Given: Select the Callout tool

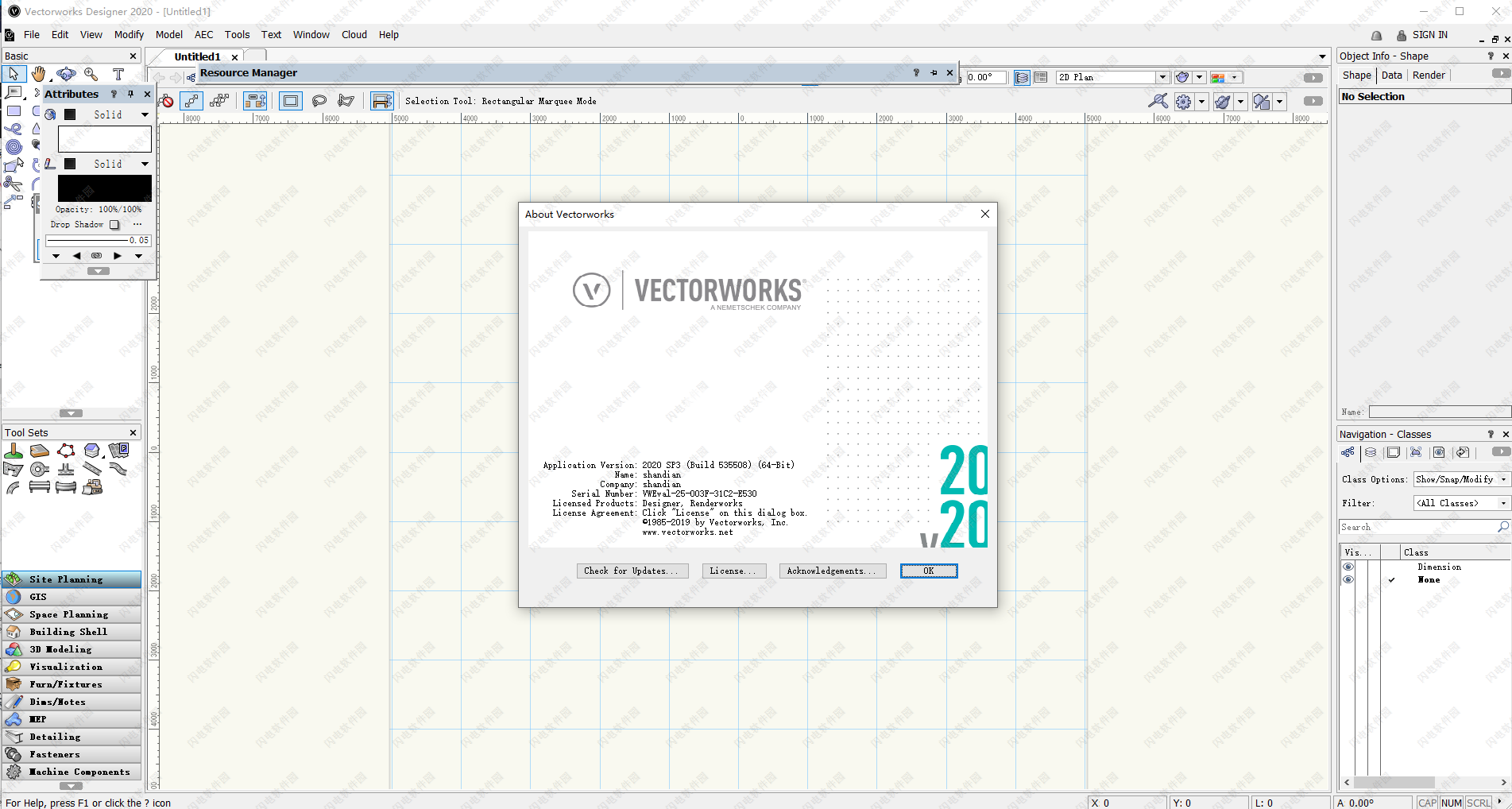Looking at the screenshot, I should (14, 92).
